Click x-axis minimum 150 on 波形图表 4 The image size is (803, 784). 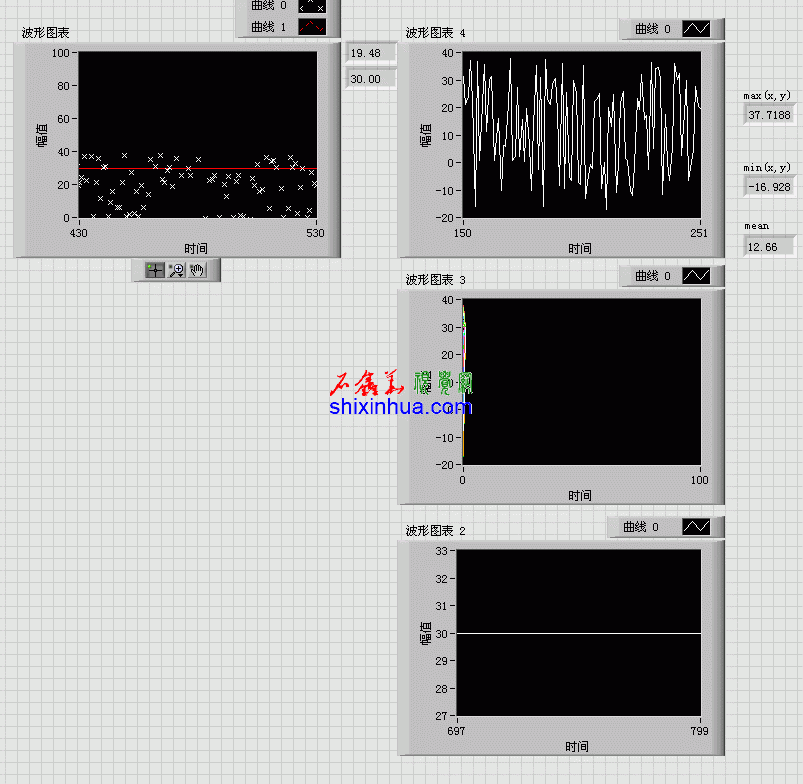coord(463,233)
